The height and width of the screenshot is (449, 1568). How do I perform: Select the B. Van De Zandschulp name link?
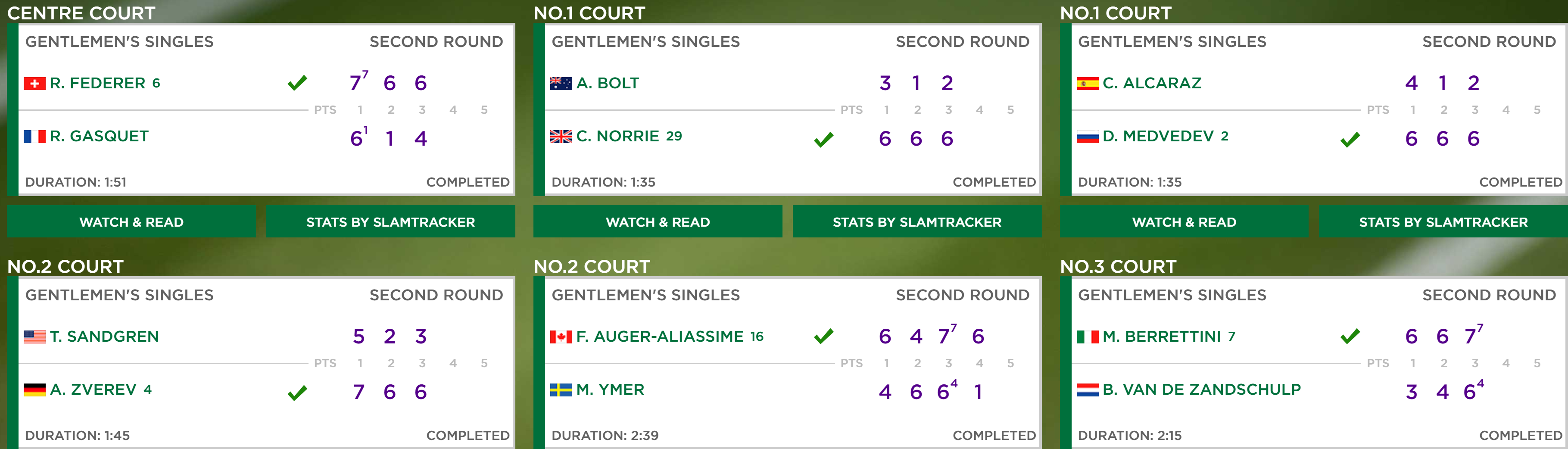click(x=1202, y=390)
